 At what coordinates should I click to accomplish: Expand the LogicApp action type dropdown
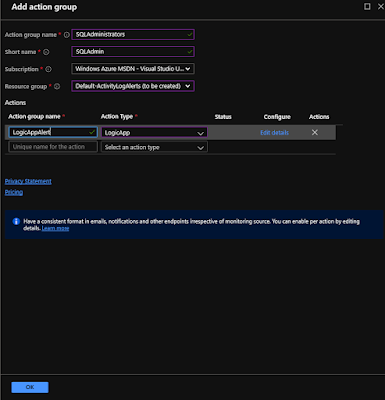(x=154, y=132)
